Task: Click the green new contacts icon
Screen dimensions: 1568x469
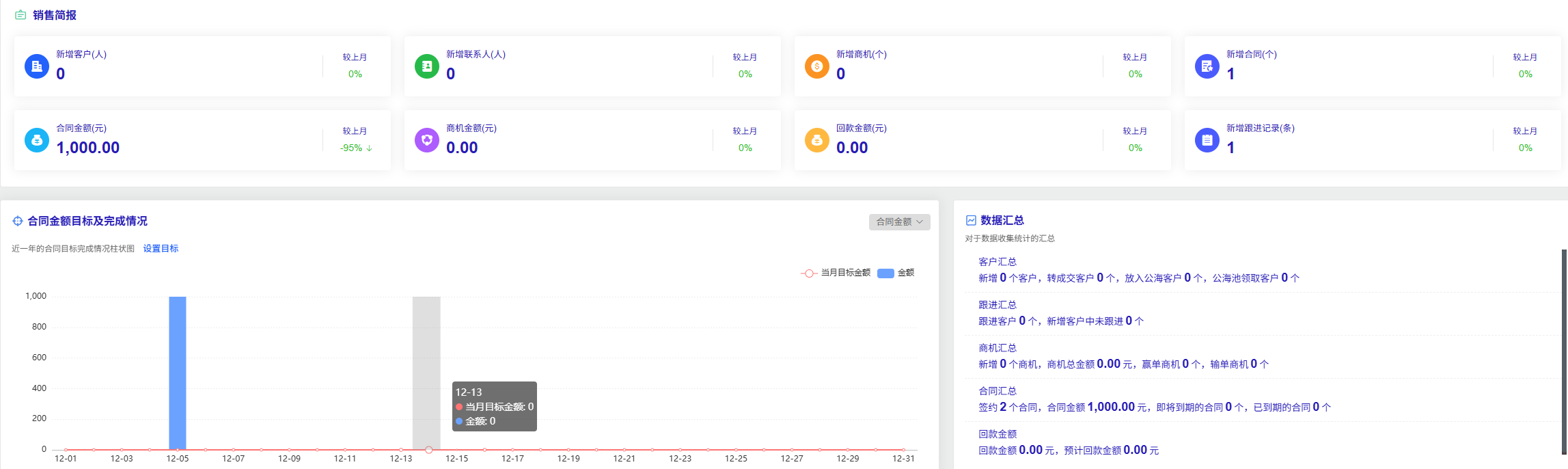Action: 427,66
